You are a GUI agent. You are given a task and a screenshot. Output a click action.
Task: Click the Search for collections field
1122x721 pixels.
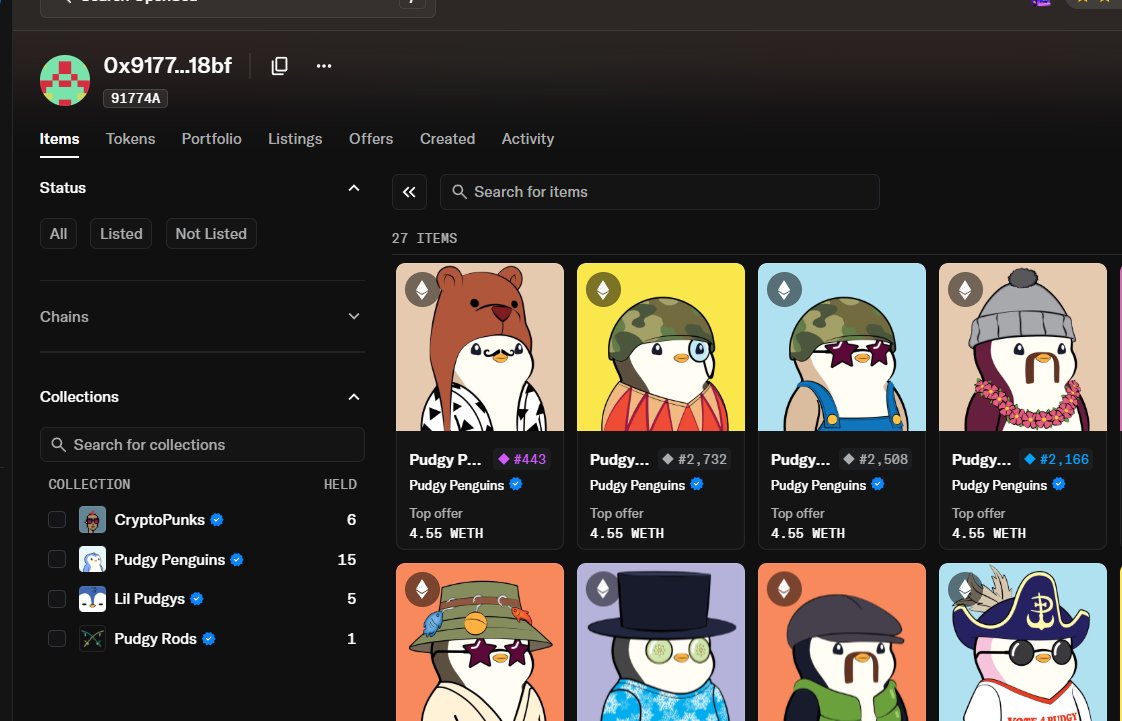tap(203, 444)
